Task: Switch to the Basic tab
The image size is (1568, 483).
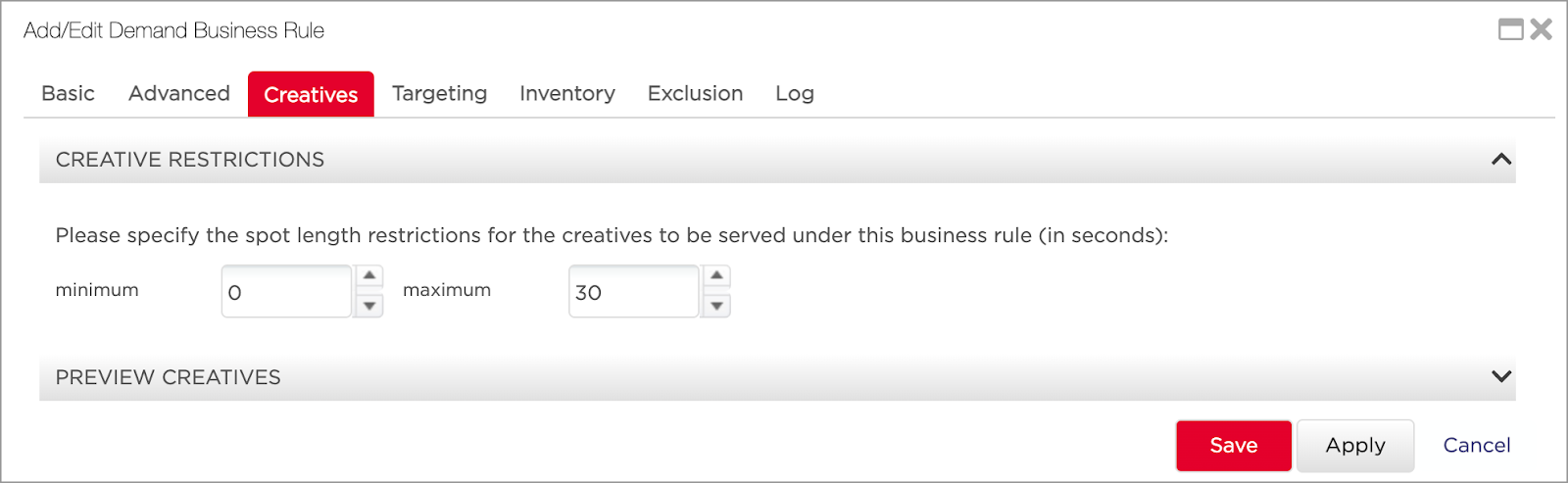Action: pos(69,93)
